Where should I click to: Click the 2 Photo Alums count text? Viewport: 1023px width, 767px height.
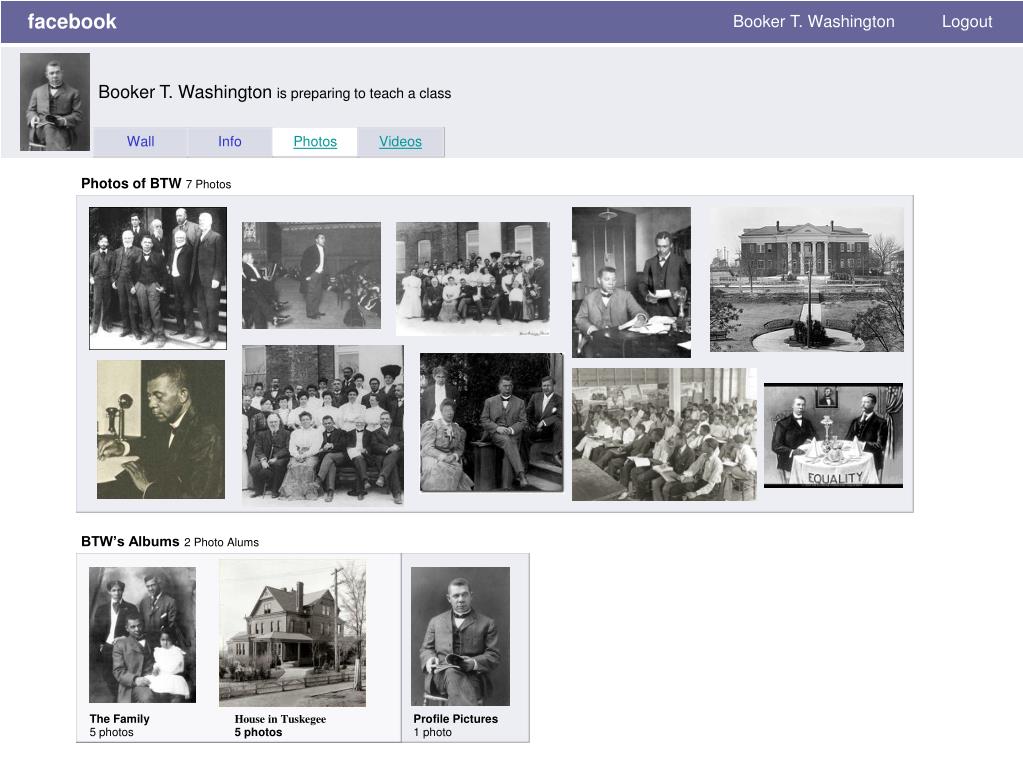[x=221, y=542]
